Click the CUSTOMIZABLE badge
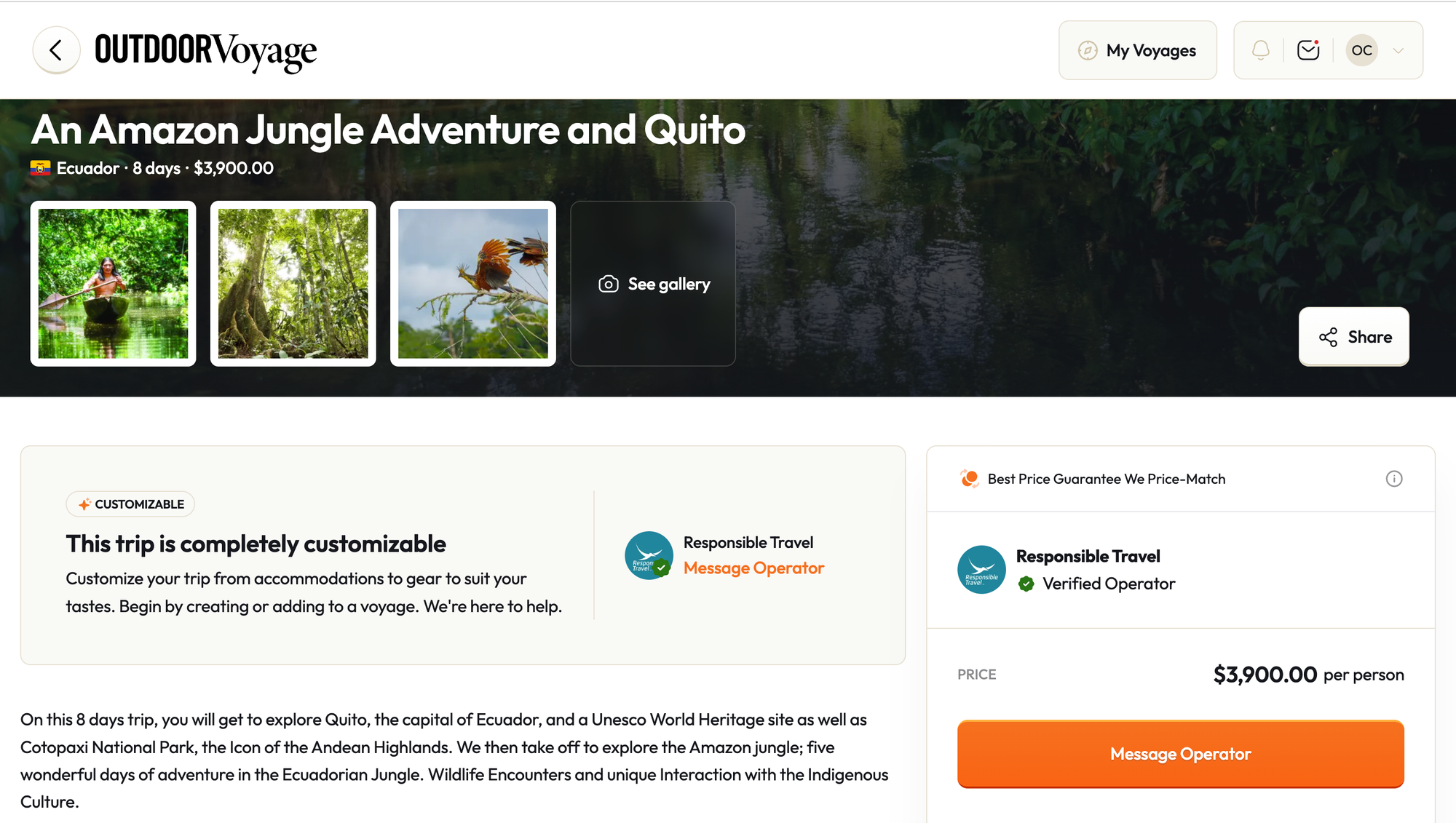 (130, 504)
